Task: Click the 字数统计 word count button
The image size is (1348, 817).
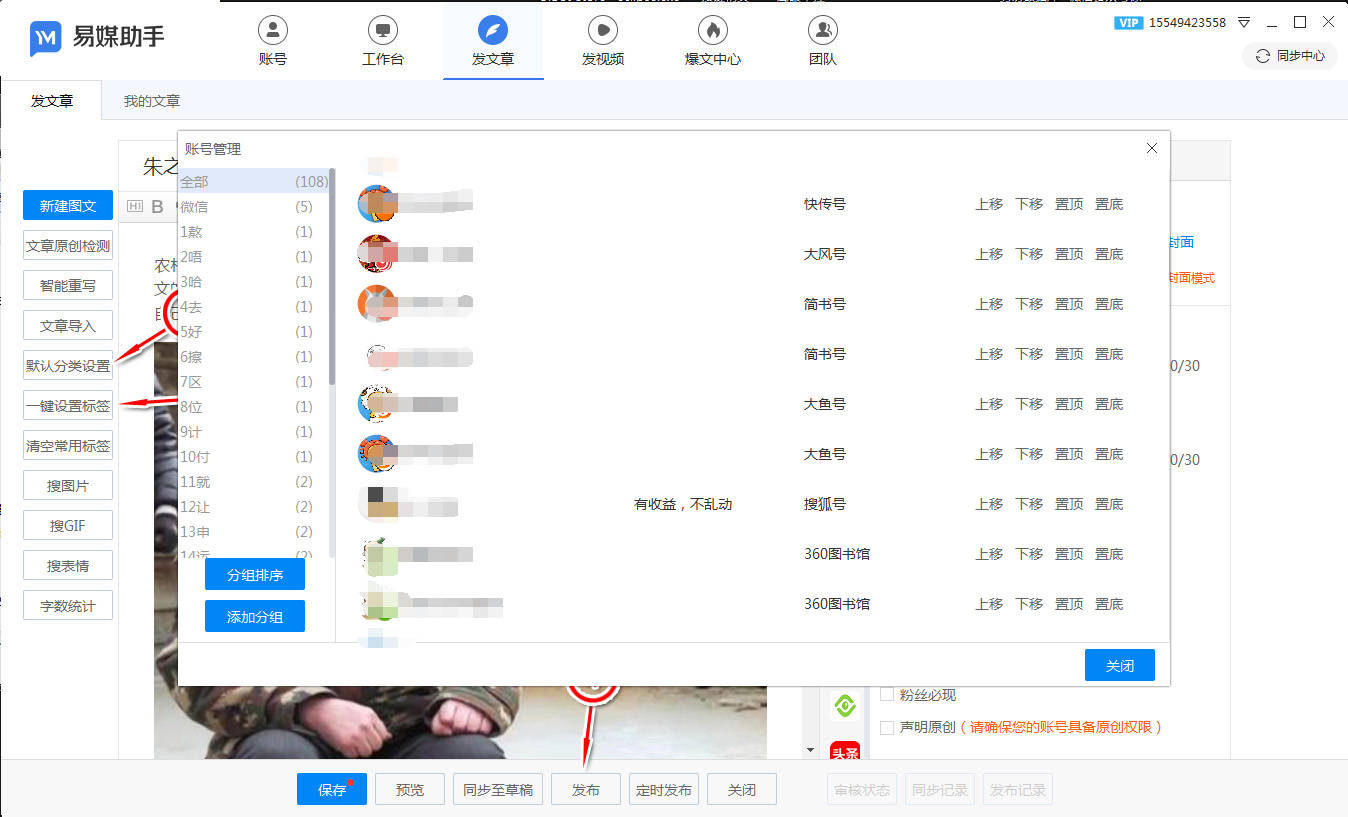Action: (68, 605)
